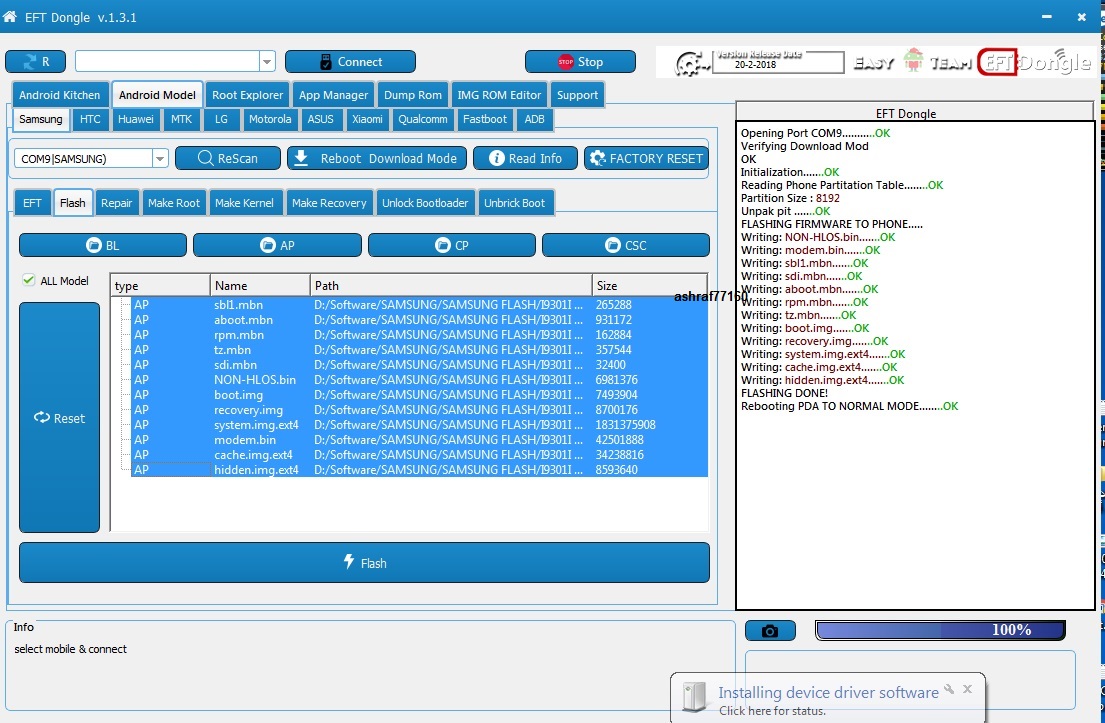
Task: Select the Qualcomm tab
Action: point(423,119)
